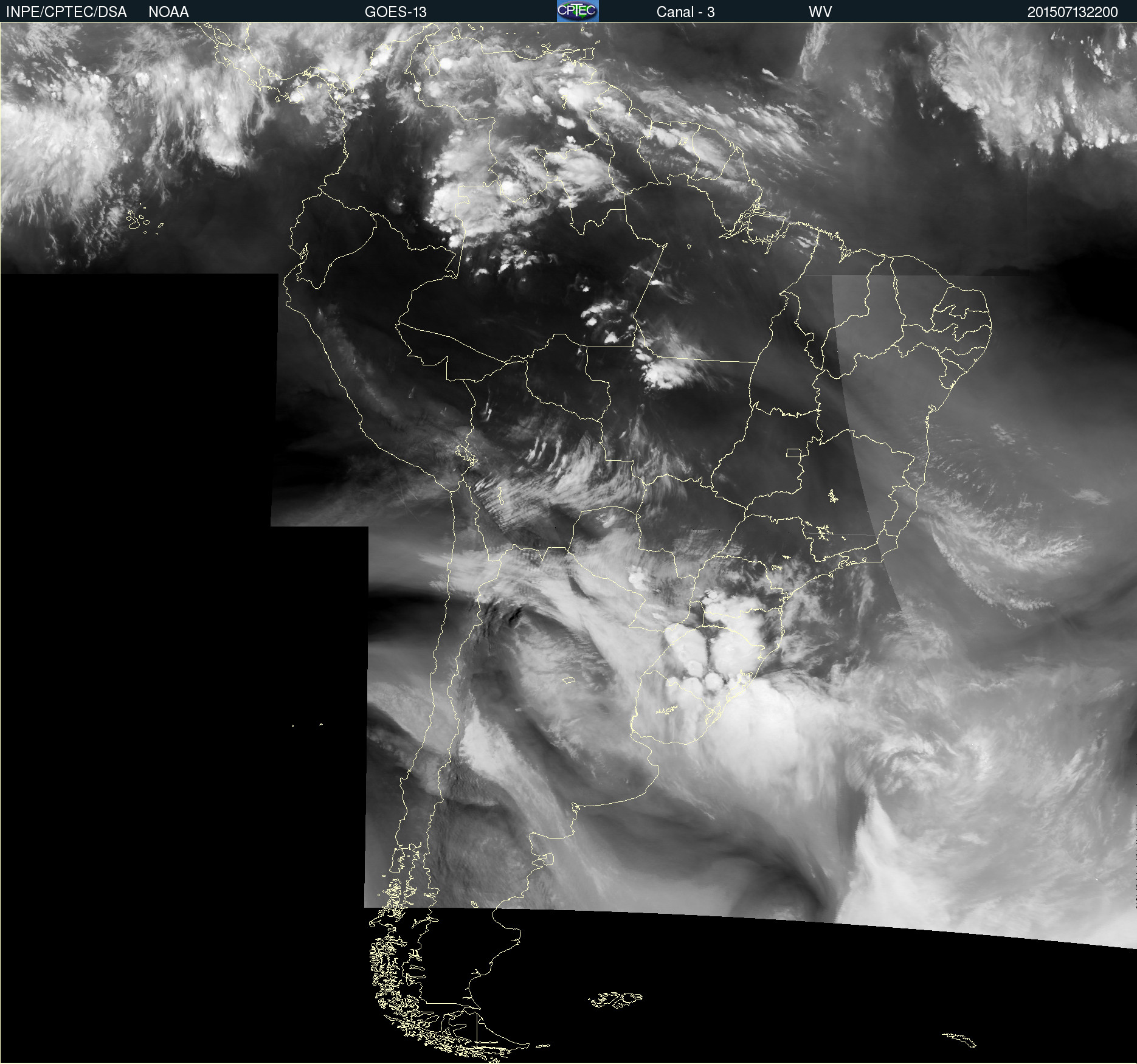The image size is (1137, 1064).
Task: Click the 'Canal - 3' channel label
Action: click(685, 12)
